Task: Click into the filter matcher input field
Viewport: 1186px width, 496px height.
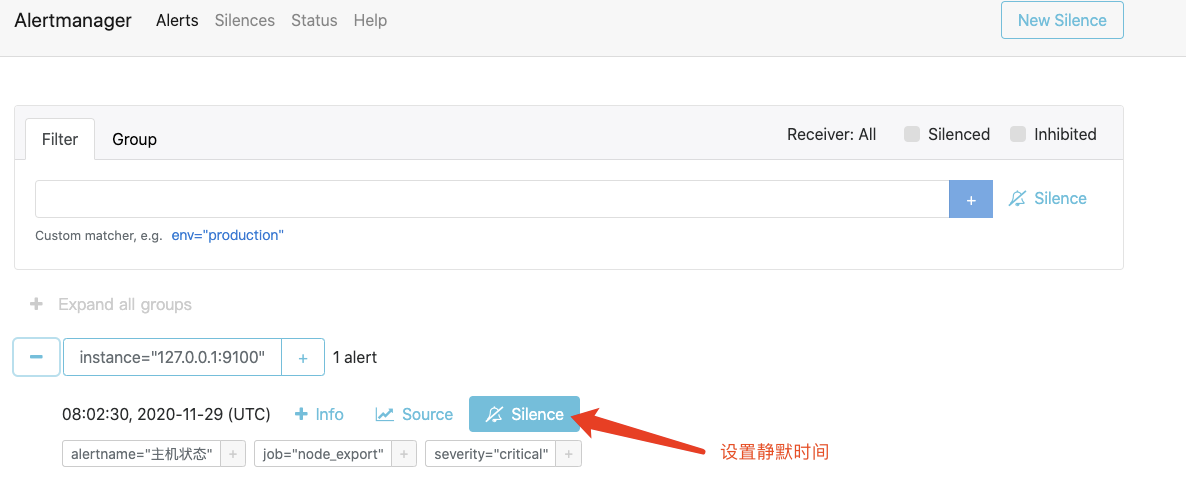Action: click(490, 199)
